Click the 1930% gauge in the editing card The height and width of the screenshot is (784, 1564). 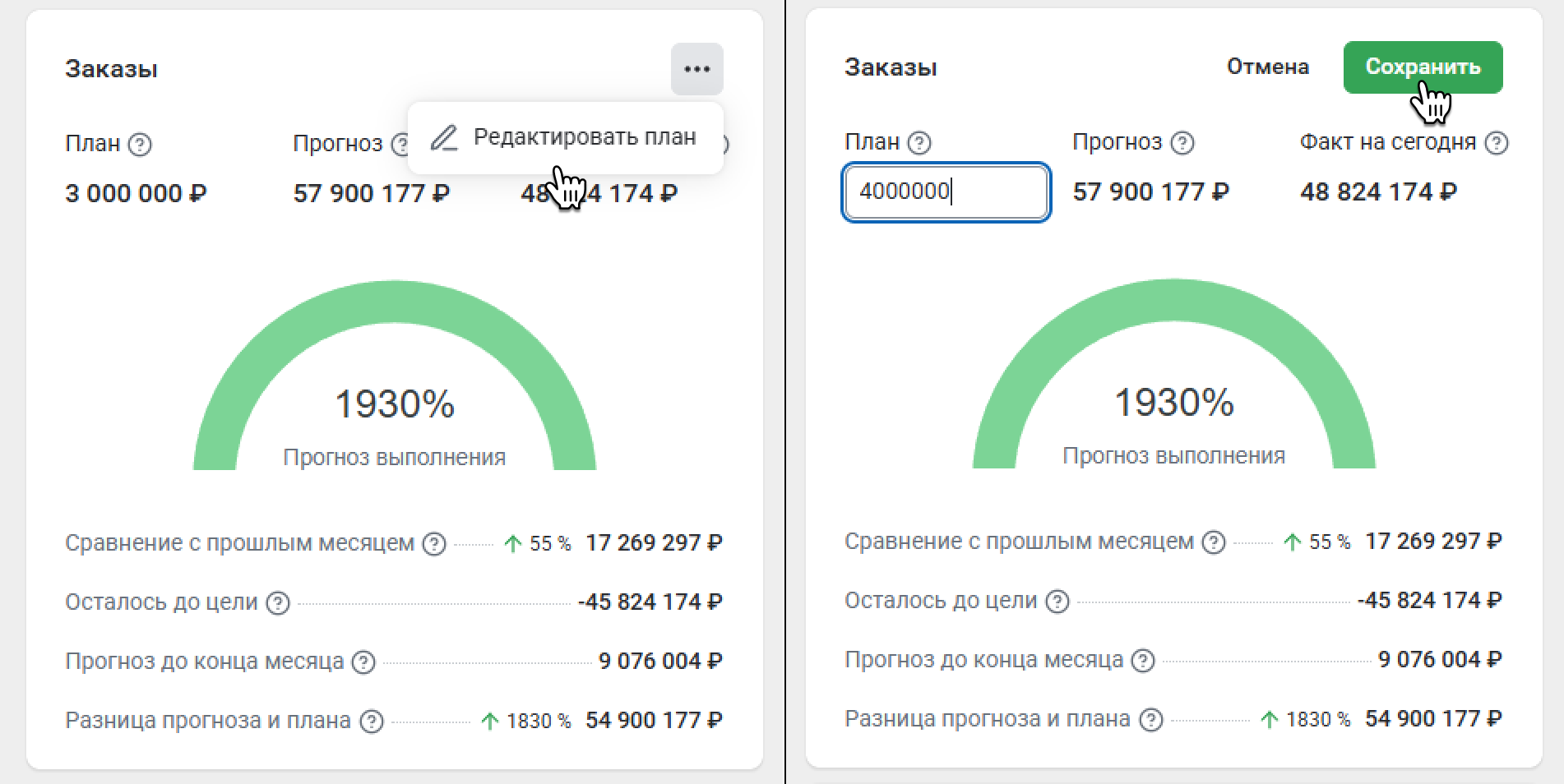pyautogui.click(x=1173, y=401)
